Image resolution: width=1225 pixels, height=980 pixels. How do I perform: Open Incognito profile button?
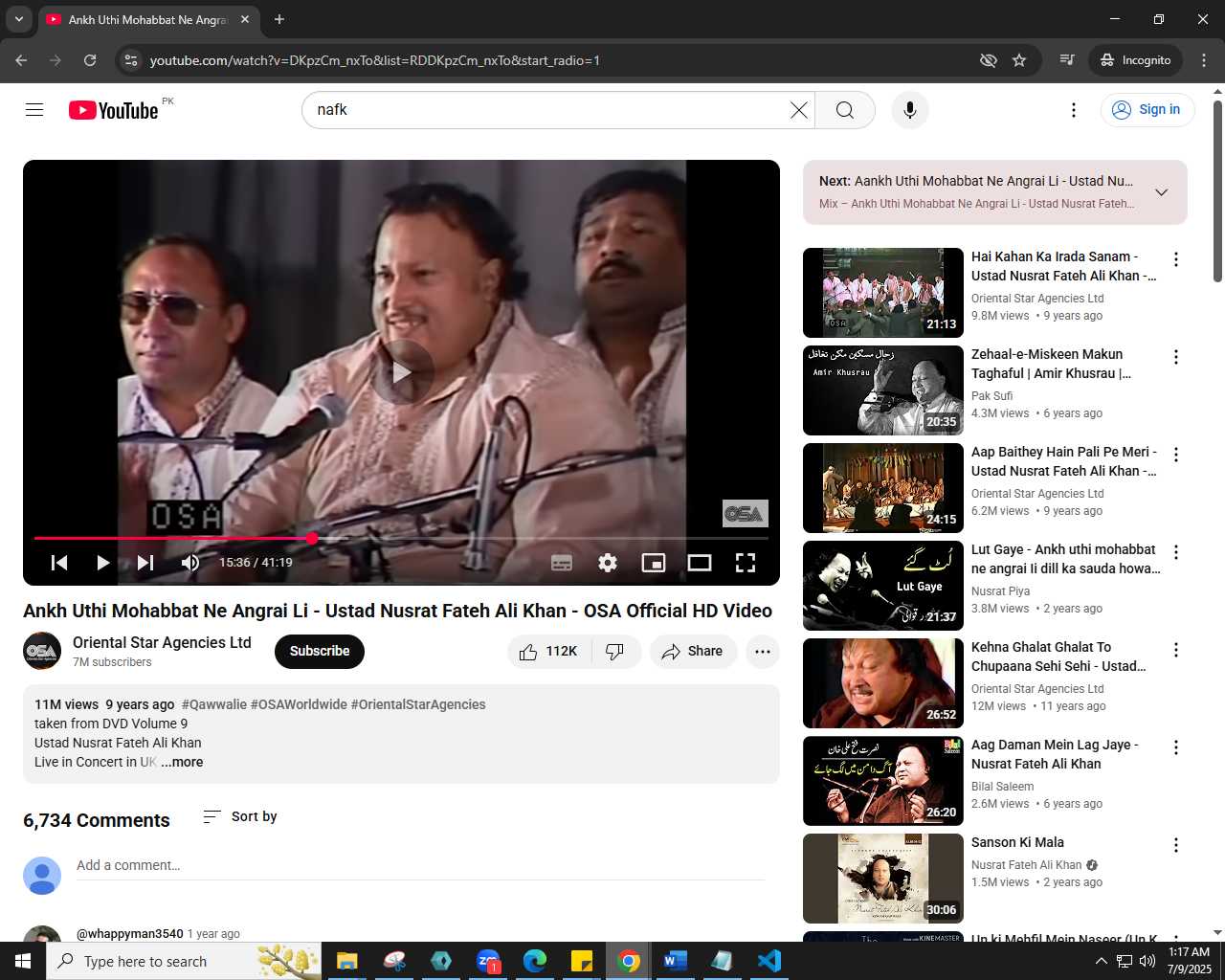pyautogui.click(x=1136, y=60)
